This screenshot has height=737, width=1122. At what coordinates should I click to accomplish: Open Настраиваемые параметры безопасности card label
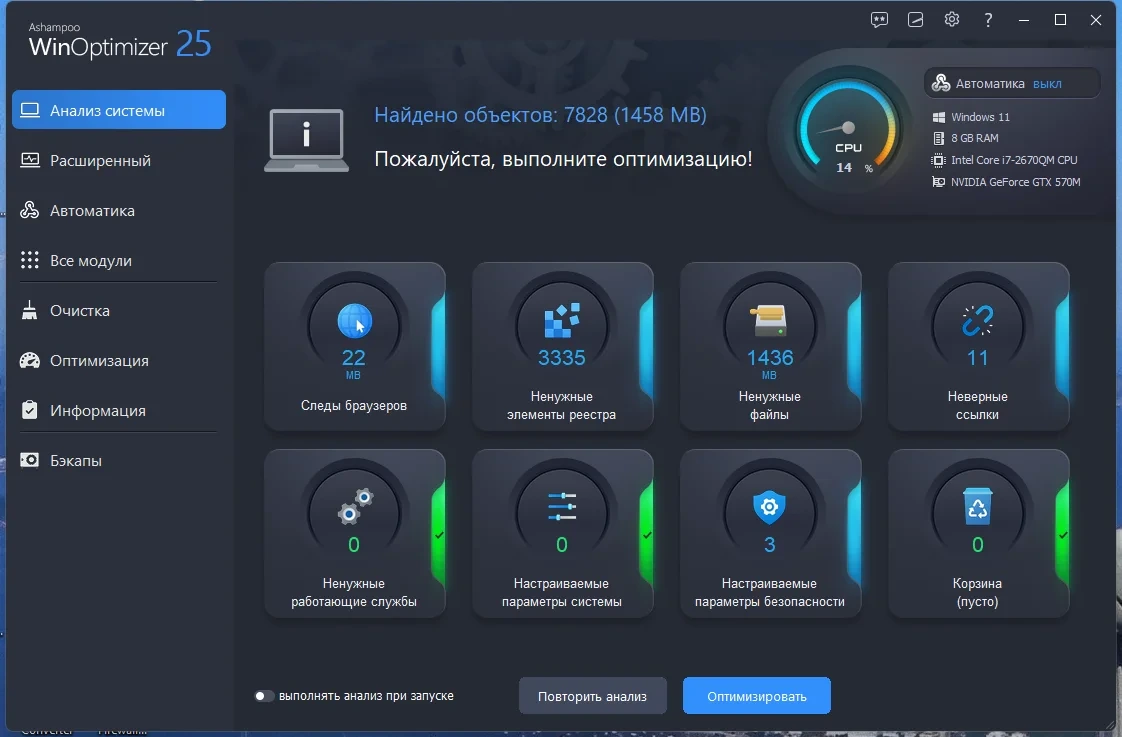click(769, 592)
